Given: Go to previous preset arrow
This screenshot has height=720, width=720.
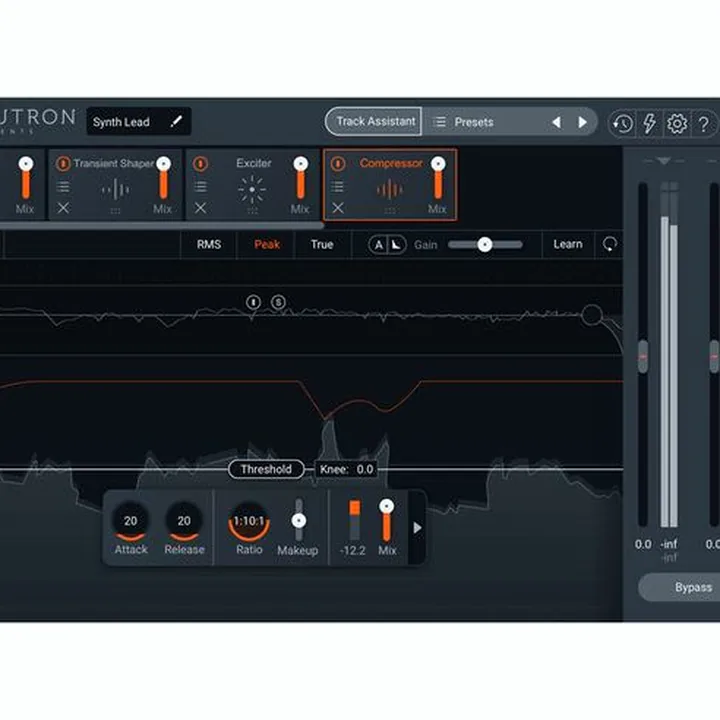Looking at the screenshot, I should point(557,122).
